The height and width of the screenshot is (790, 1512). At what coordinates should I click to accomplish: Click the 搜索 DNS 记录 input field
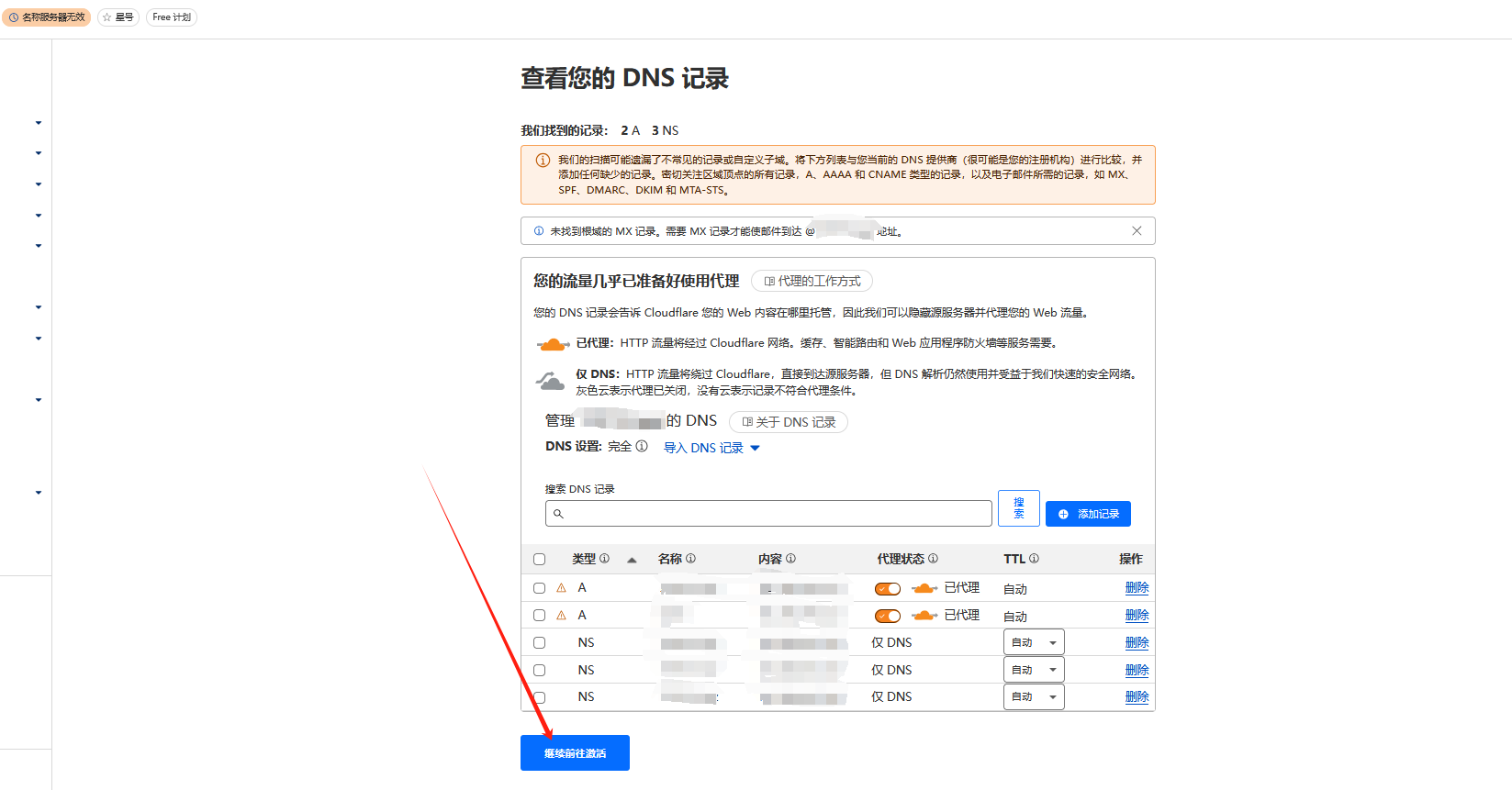click(x=768, y=514)
